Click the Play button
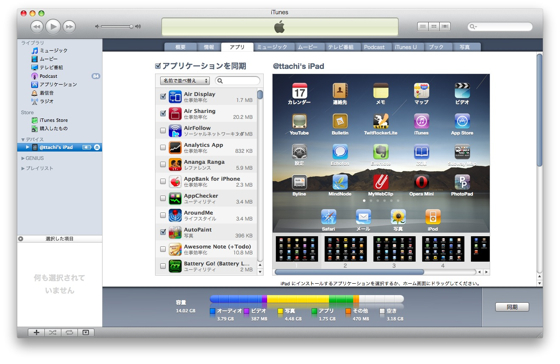Viewport: 560px width, 364px height. coord(53,26)
